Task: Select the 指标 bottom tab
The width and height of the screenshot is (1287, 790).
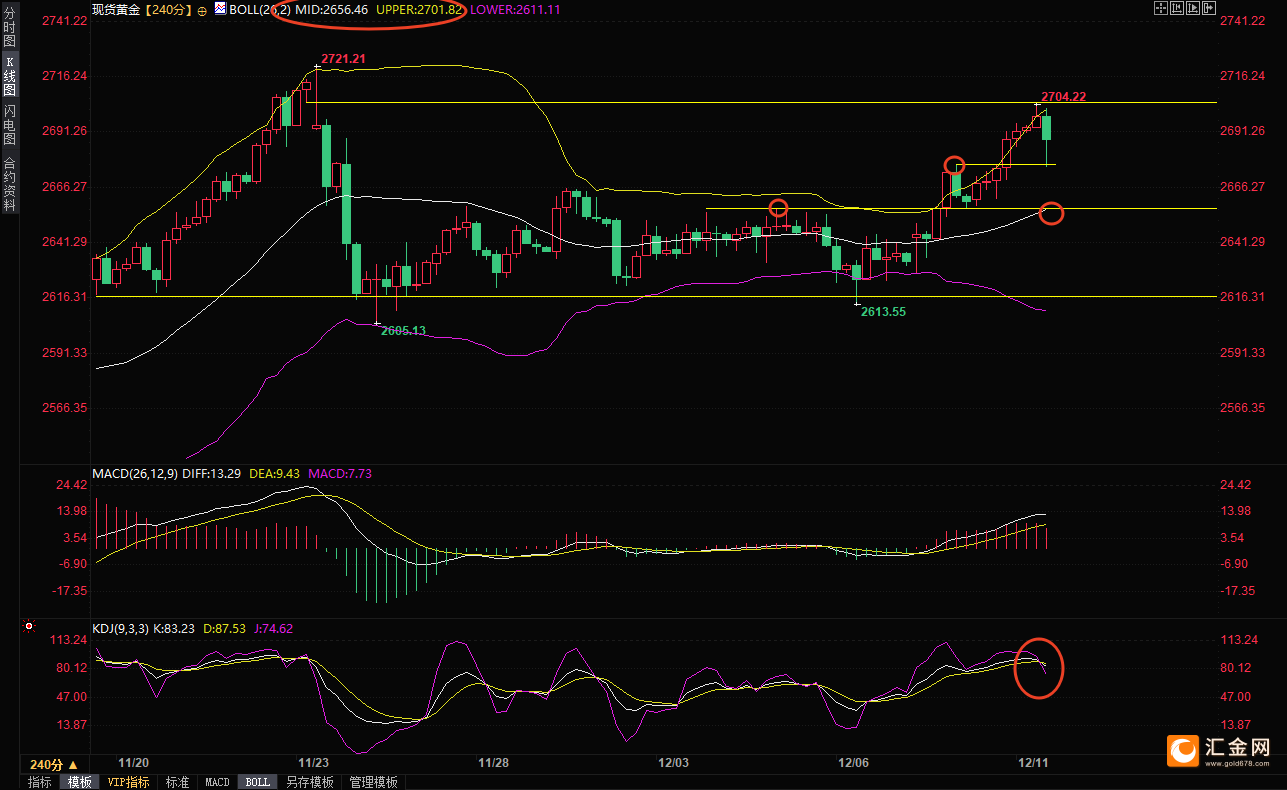Action: [x=40, y=782]
